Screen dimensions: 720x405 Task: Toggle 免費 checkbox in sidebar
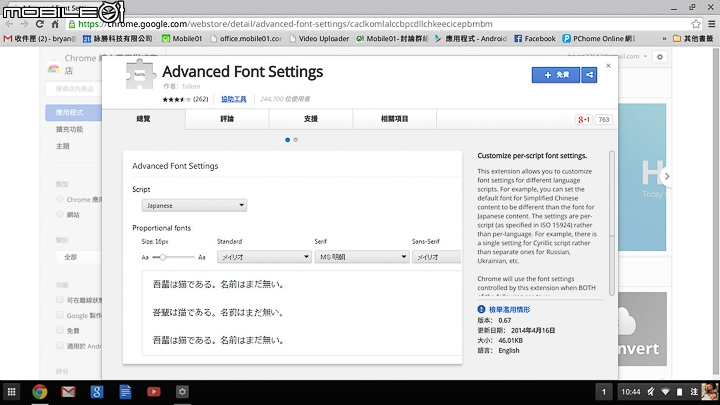coord(60,330)
